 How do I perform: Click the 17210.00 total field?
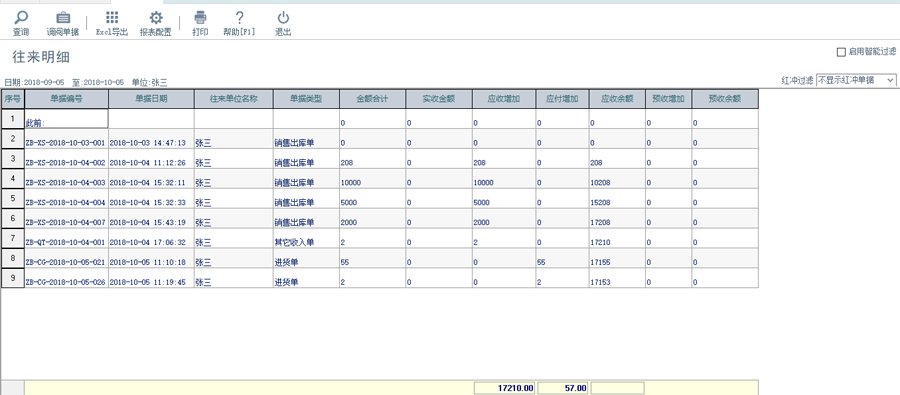tap(505, 389)
